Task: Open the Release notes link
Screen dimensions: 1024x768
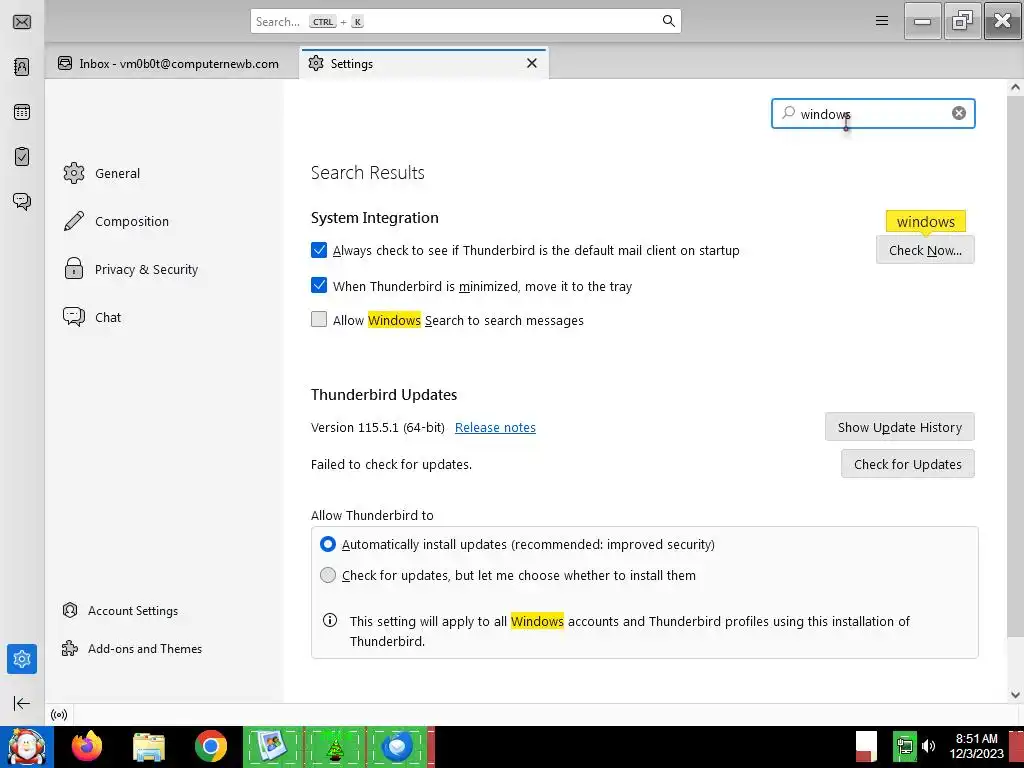Action: click(495, 427)
